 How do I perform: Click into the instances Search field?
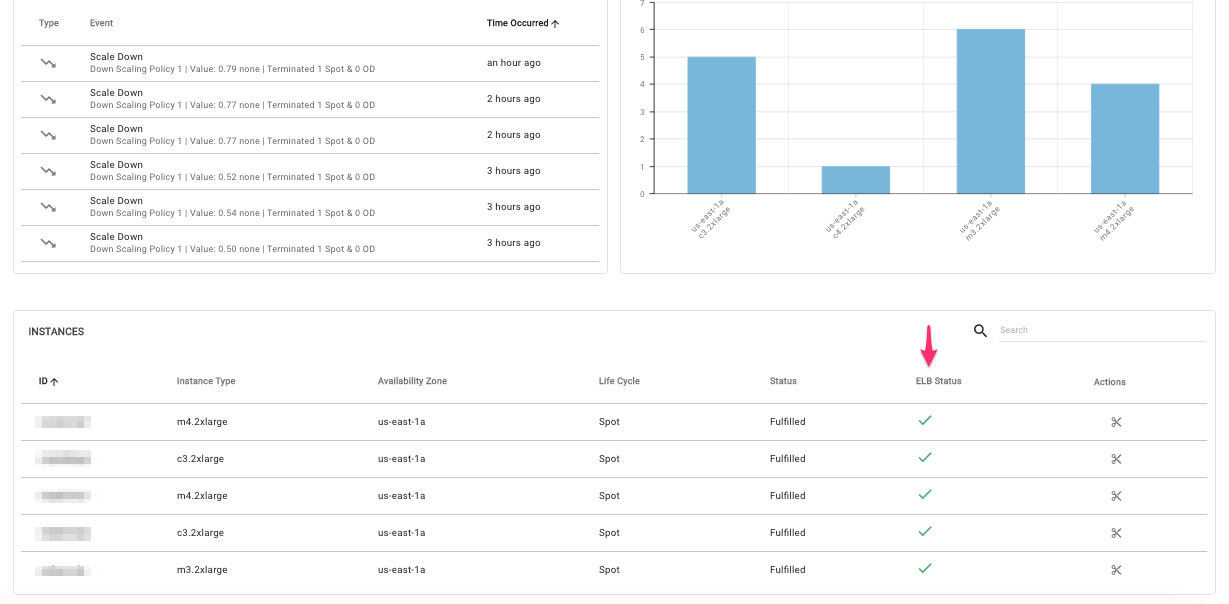[x=1100, y=330]
